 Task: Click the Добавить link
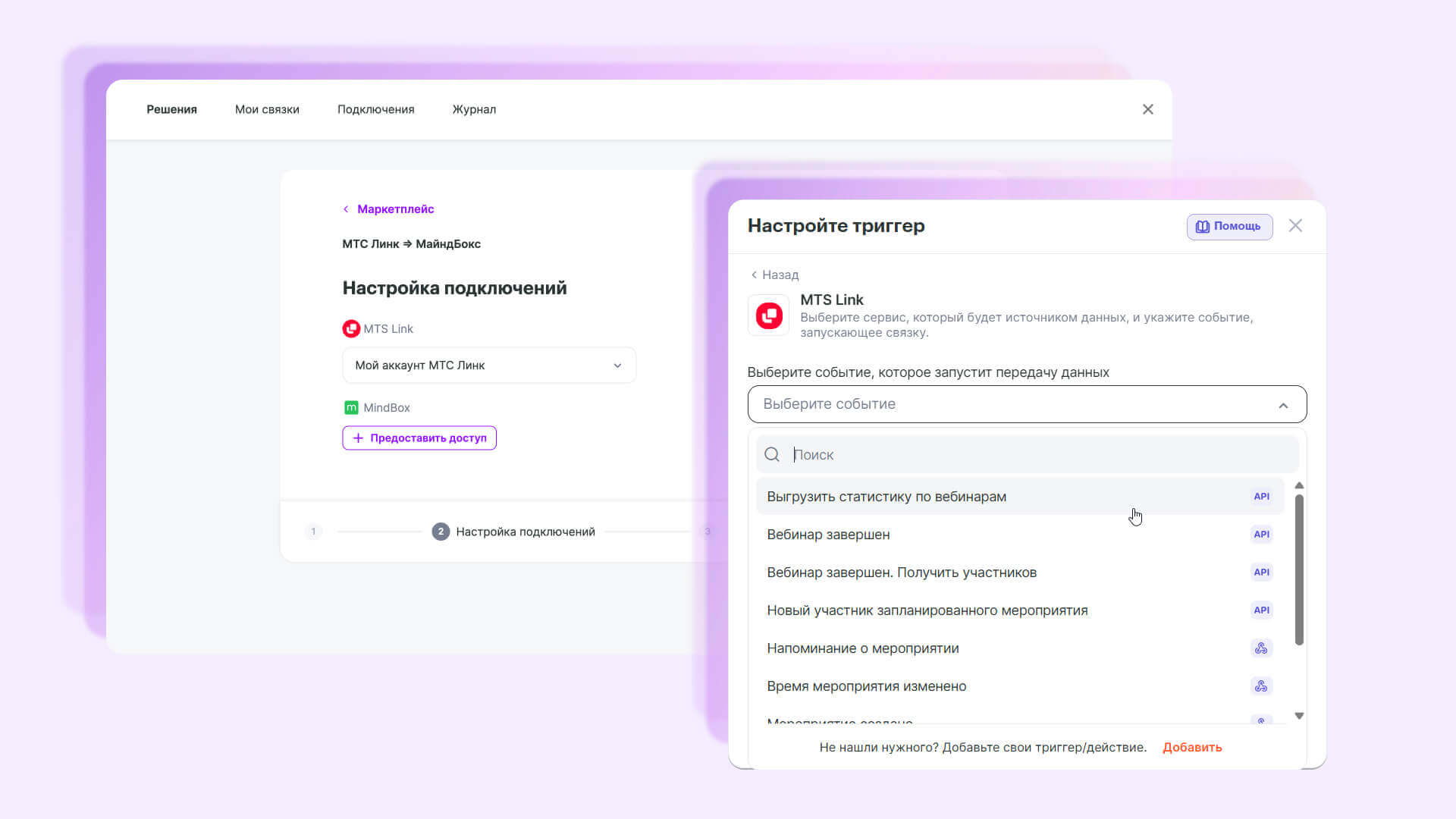tap(1192, 747)
